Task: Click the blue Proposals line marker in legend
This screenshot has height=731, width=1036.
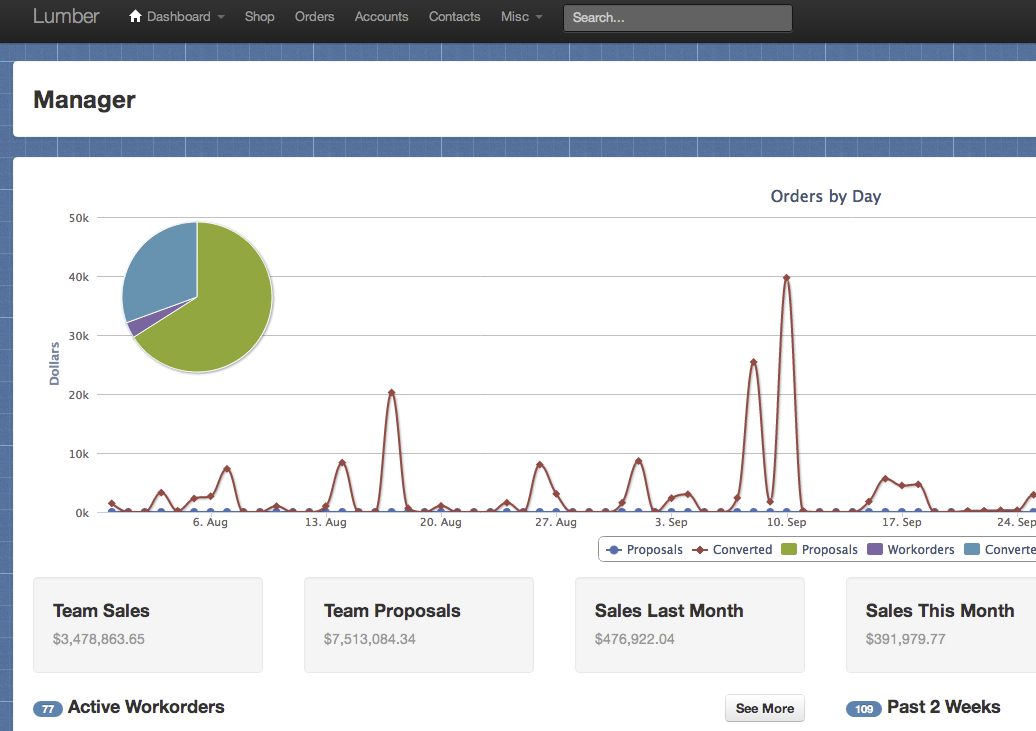Action: (615, 550)
